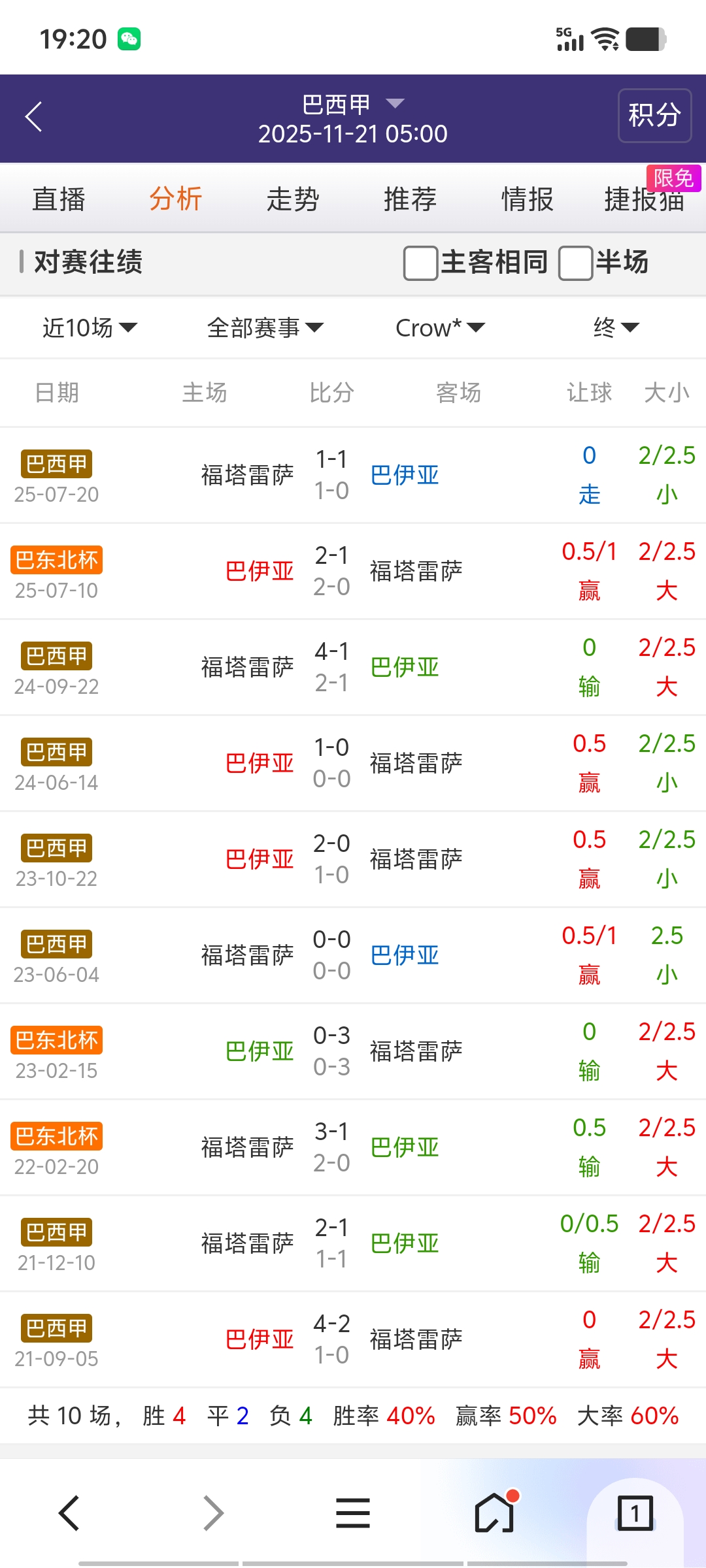Tap 巴伊亚 team in 25-07-20 match
This screenshot has width=706, height=1568.
tap(405, 475)
